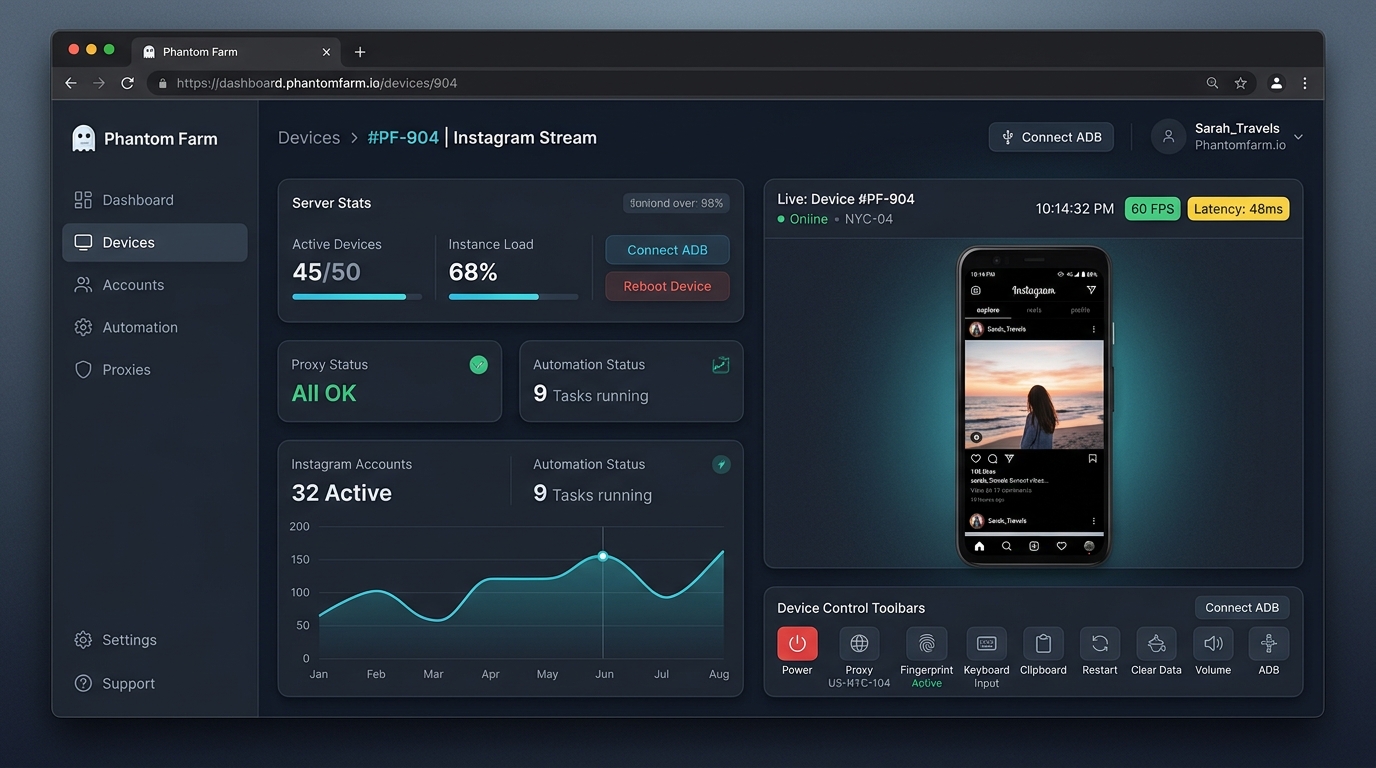Click the yellow Latency: 48ms badge
This screenshot has height=768, width=1376.
pos(1238,208)
